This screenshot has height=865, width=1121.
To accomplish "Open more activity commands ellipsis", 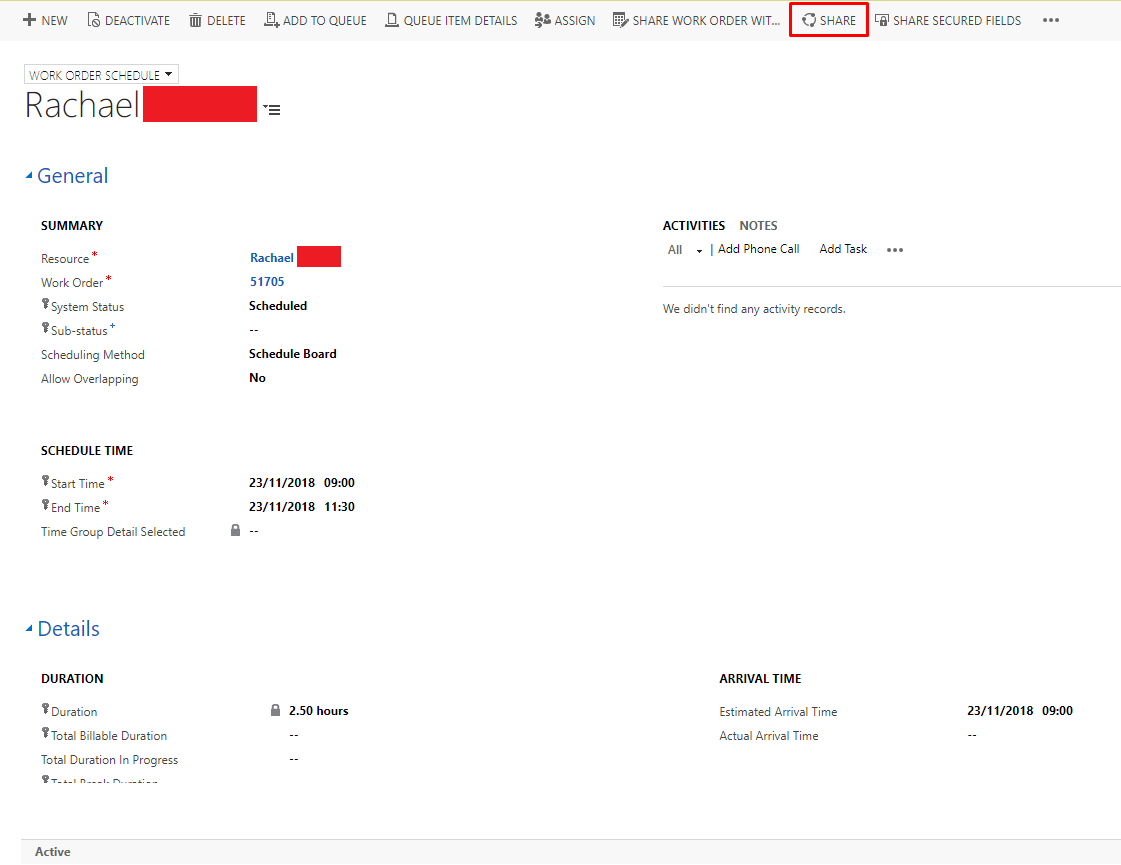I will coord(894,249).
